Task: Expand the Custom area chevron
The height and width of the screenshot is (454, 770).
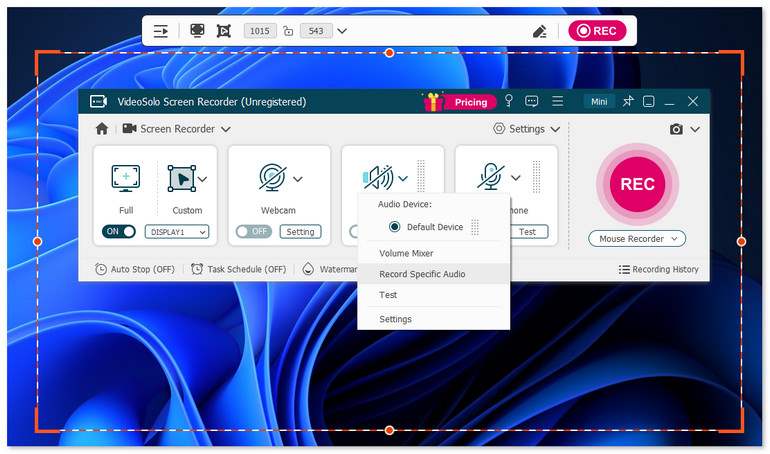Action: [202, 179]
